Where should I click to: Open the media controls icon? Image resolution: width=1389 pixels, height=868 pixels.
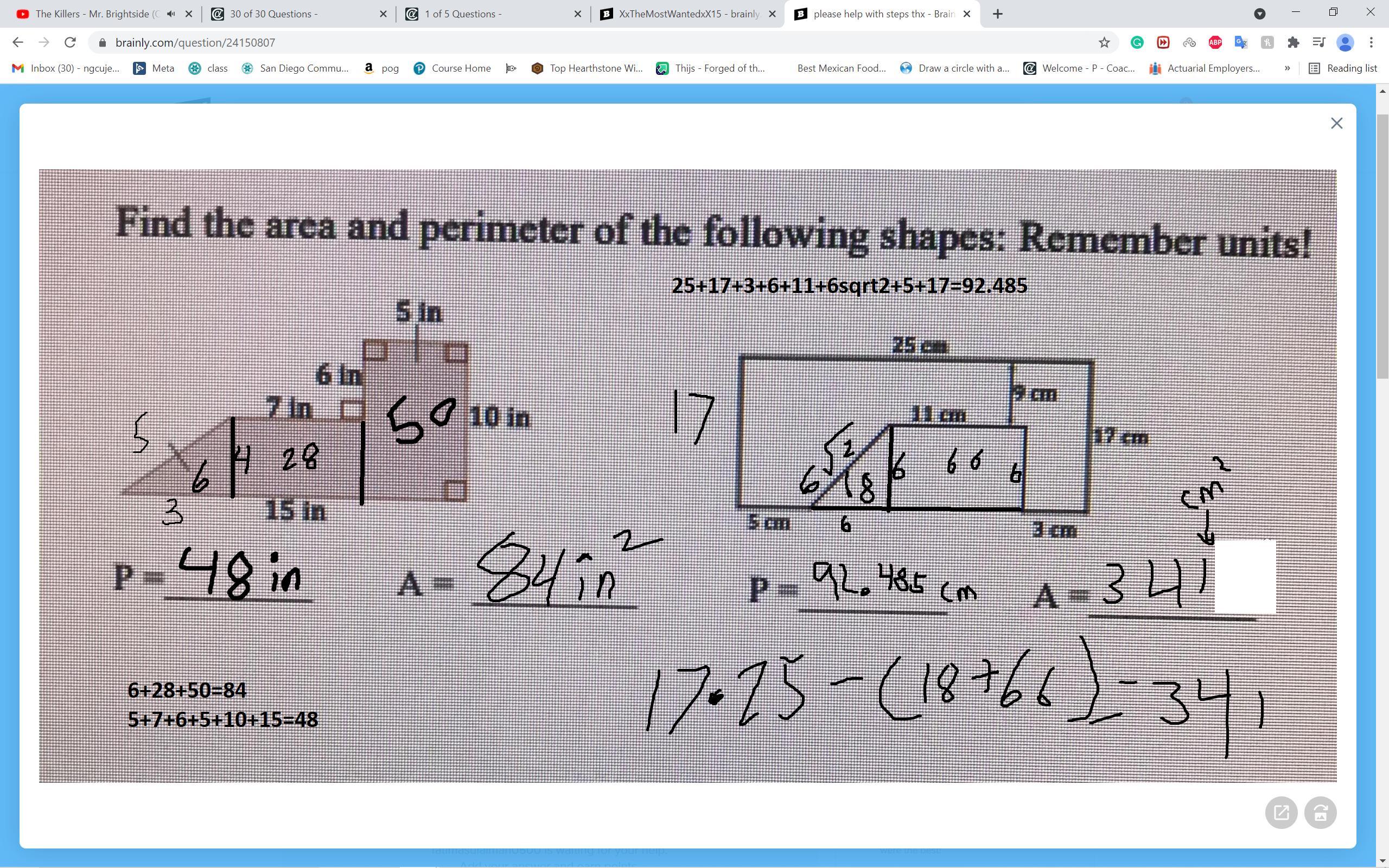pos(1319,42)
